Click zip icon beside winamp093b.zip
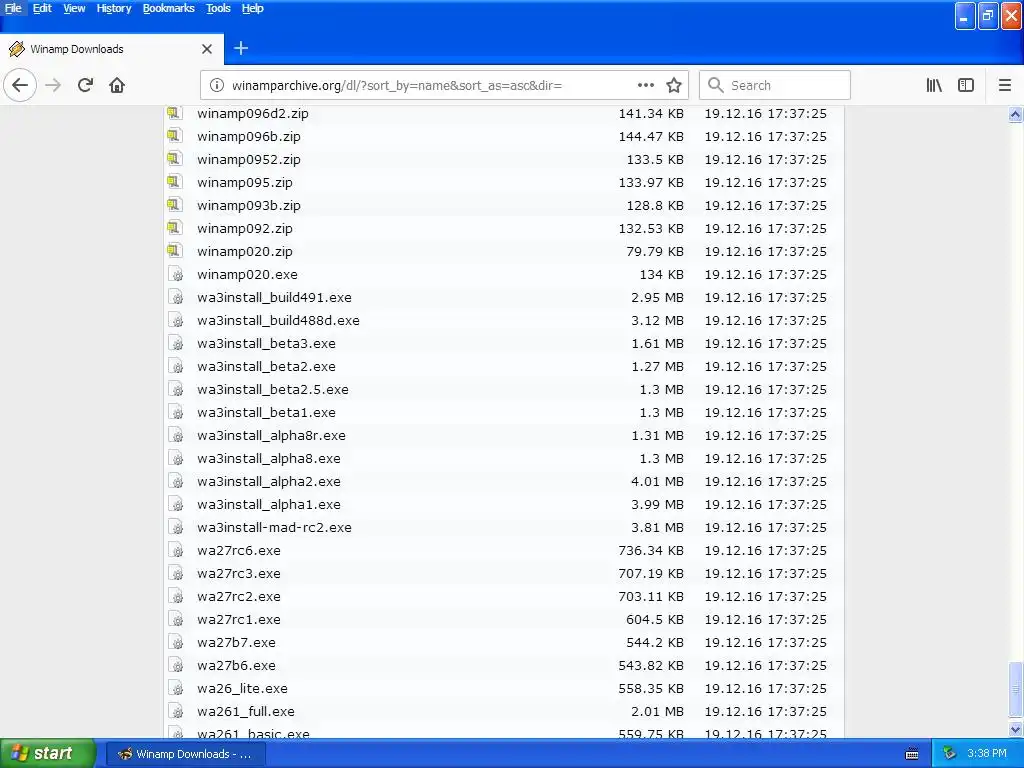Image resolution: width=1024 pixels, height=768 pixels. [174, 204]
